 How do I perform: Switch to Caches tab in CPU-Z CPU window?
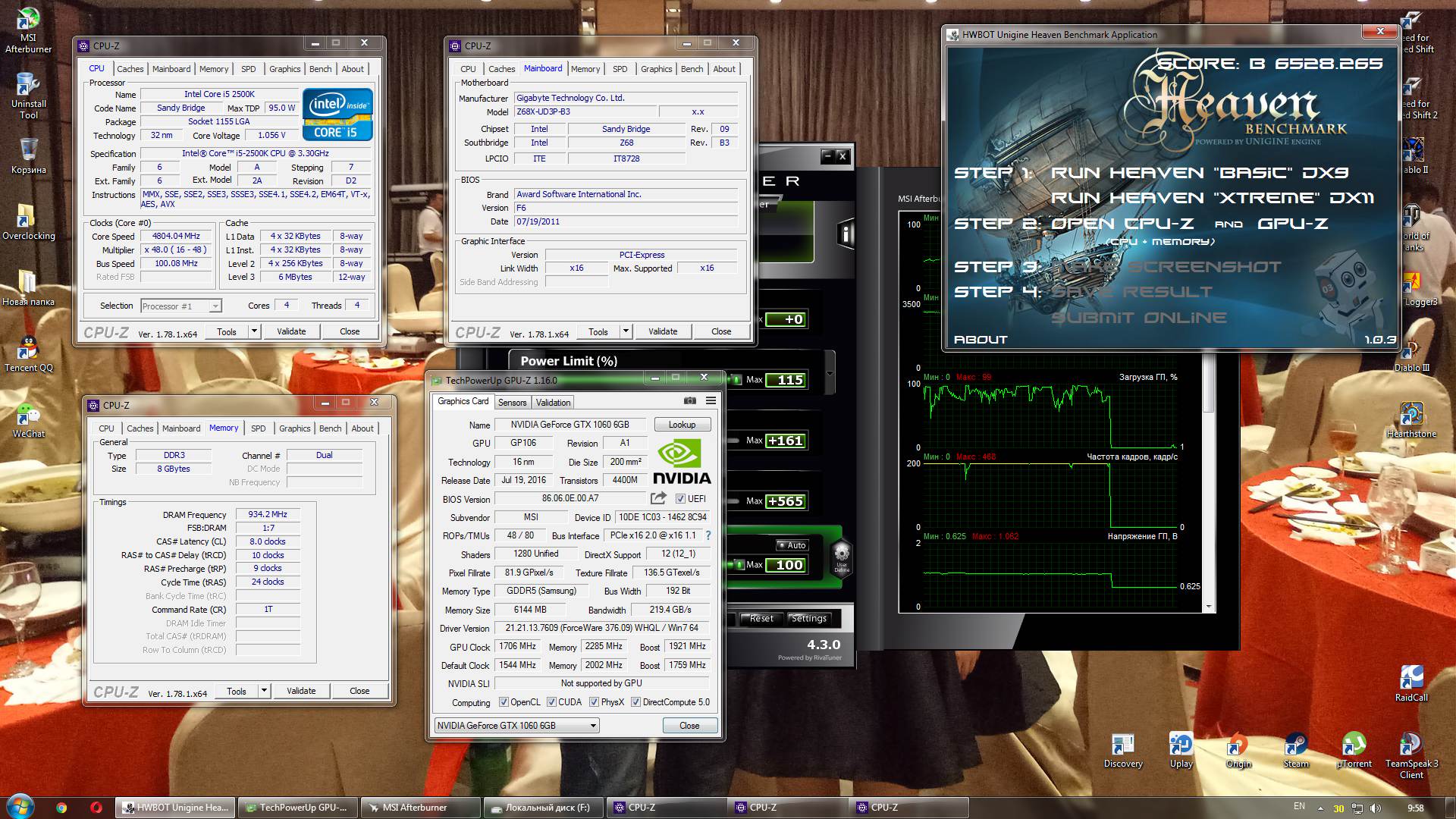point(130,69)
